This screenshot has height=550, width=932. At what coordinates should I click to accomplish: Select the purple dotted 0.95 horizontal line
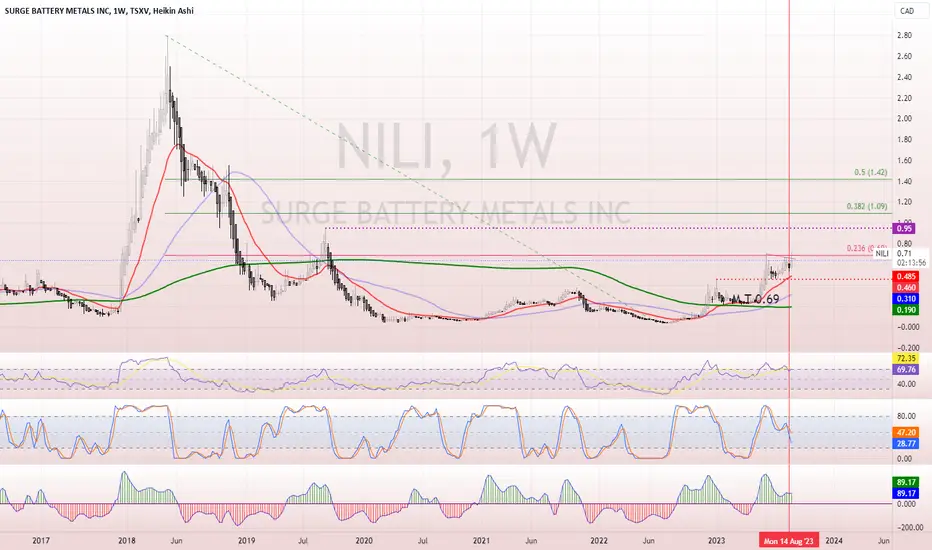(608, 228)
